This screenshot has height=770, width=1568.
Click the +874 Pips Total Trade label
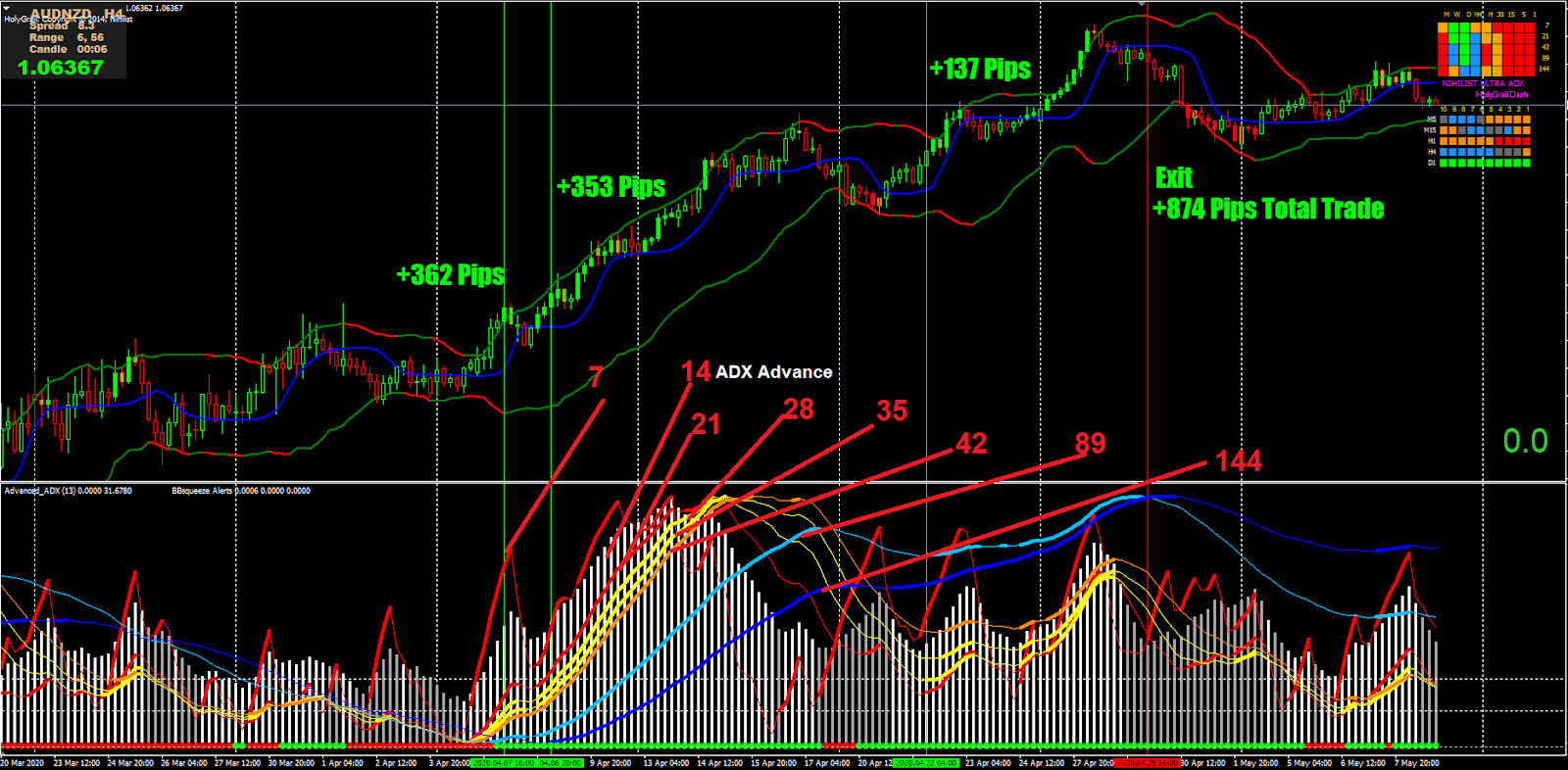1268,210
